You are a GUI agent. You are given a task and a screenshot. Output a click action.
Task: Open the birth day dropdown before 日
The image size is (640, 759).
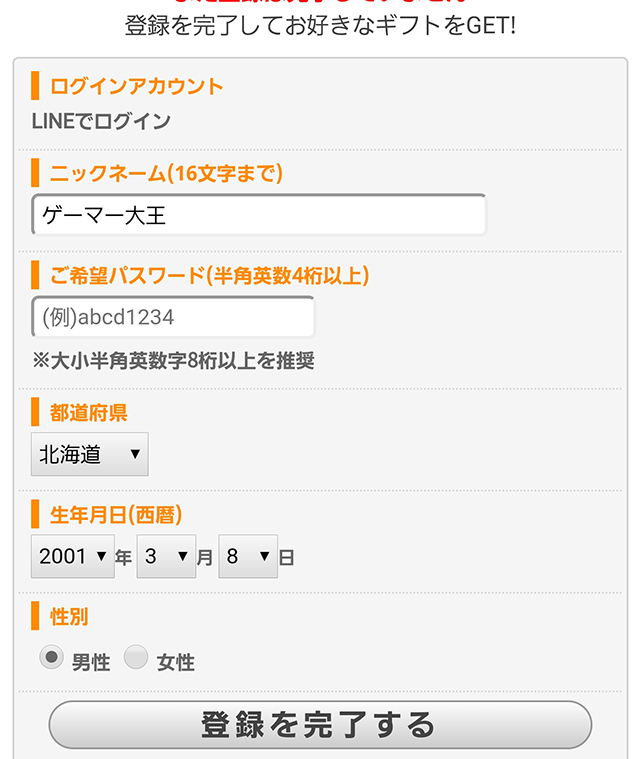247,557
